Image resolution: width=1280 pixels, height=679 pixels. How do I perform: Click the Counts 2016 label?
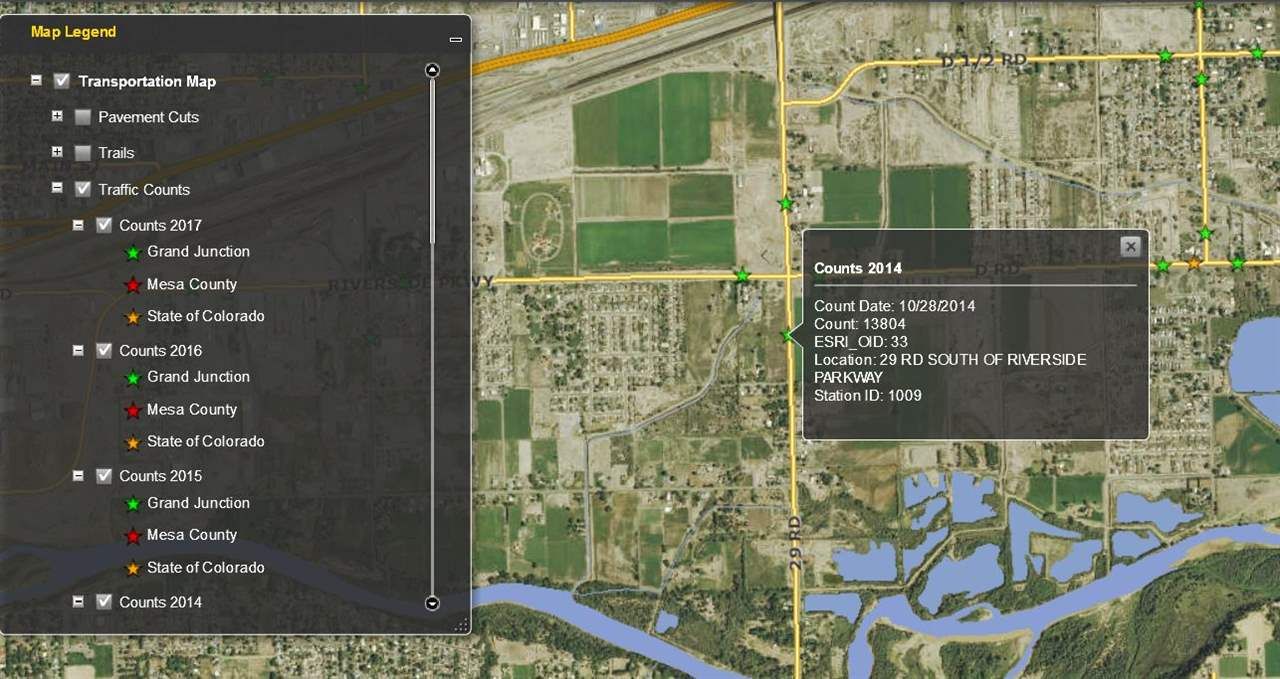click(160, 350)
